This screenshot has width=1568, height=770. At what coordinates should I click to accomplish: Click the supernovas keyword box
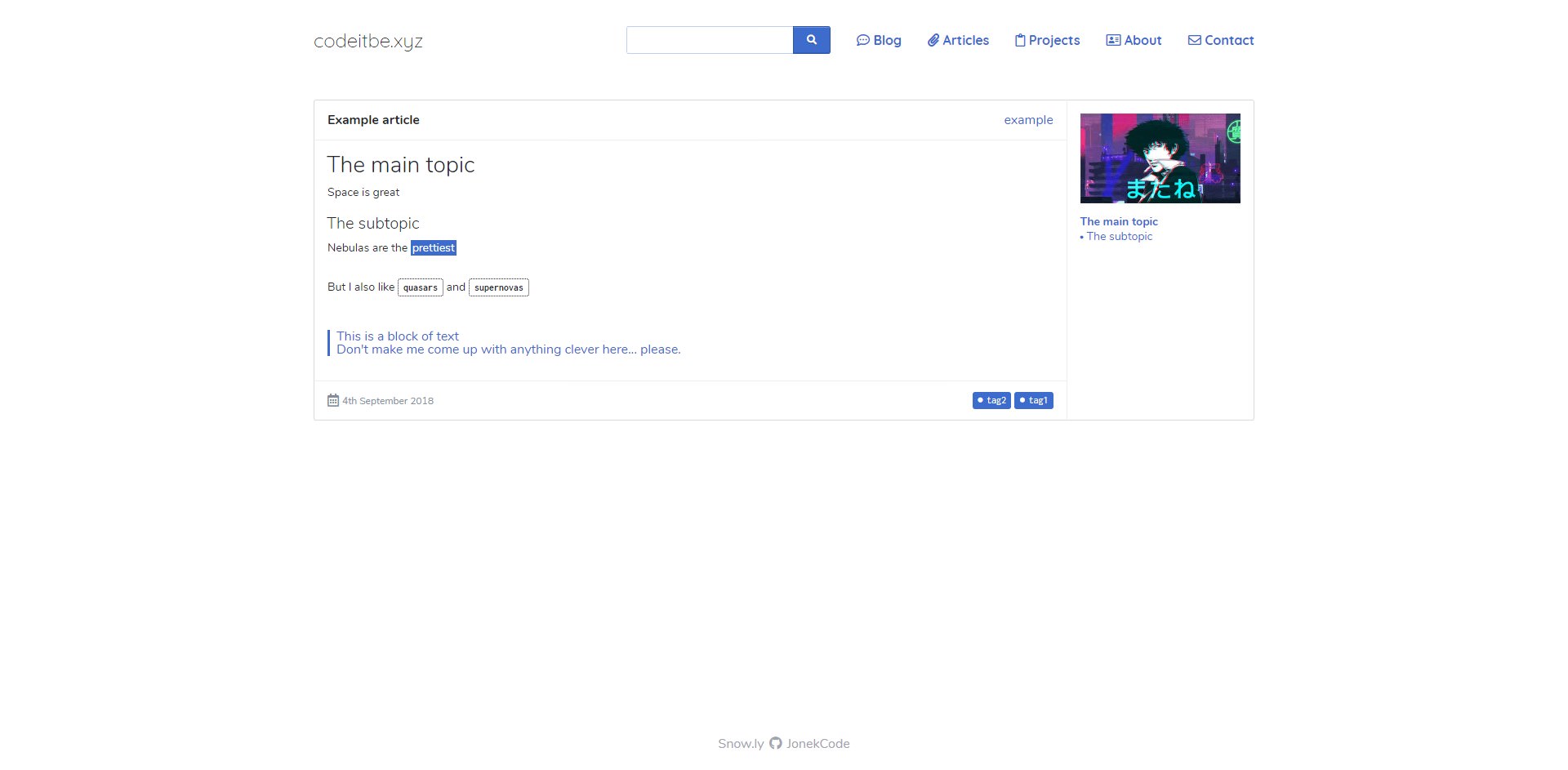(499, 287)
